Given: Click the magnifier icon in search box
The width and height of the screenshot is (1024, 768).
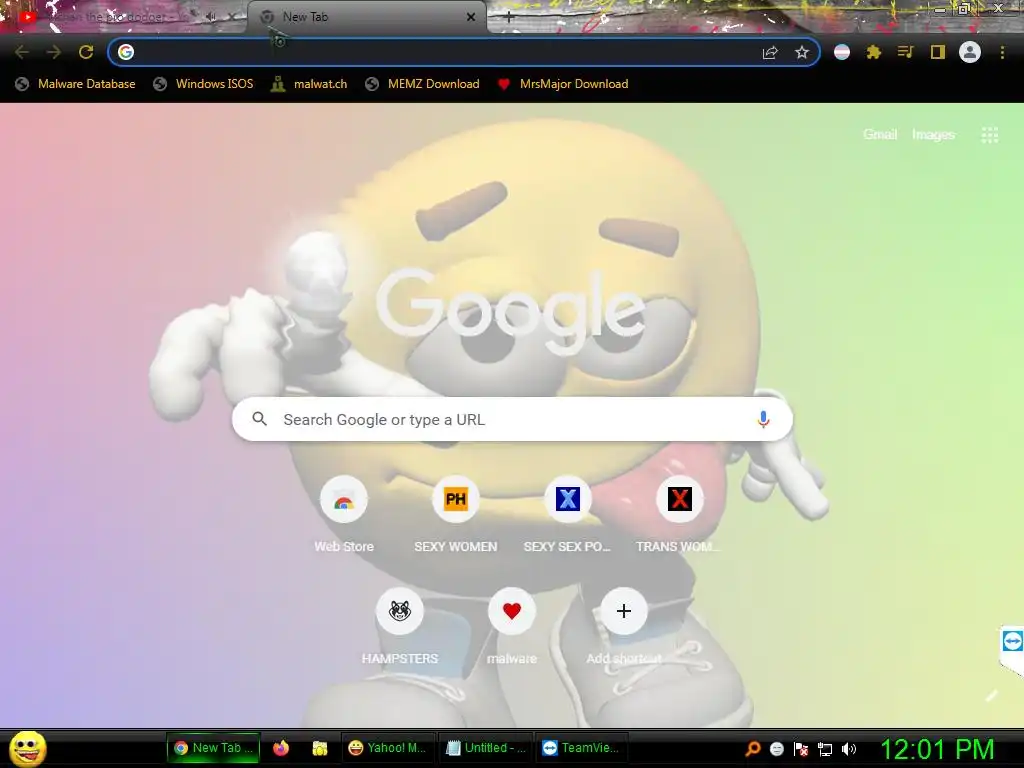Looking at the screenshot, I should tap(259, 419).
